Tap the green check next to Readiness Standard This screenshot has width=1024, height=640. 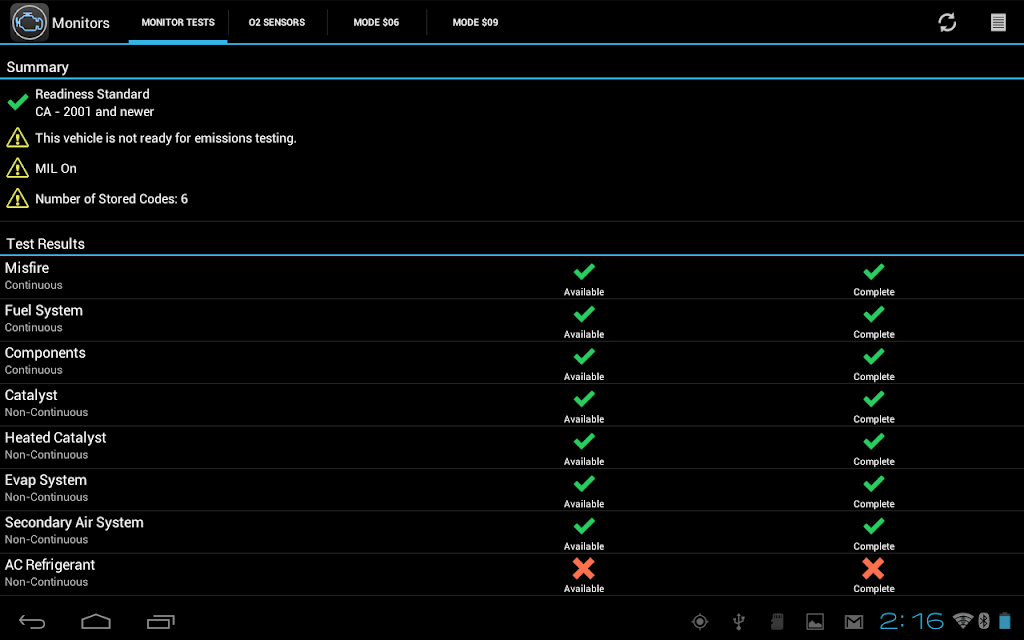coord(18,102)
